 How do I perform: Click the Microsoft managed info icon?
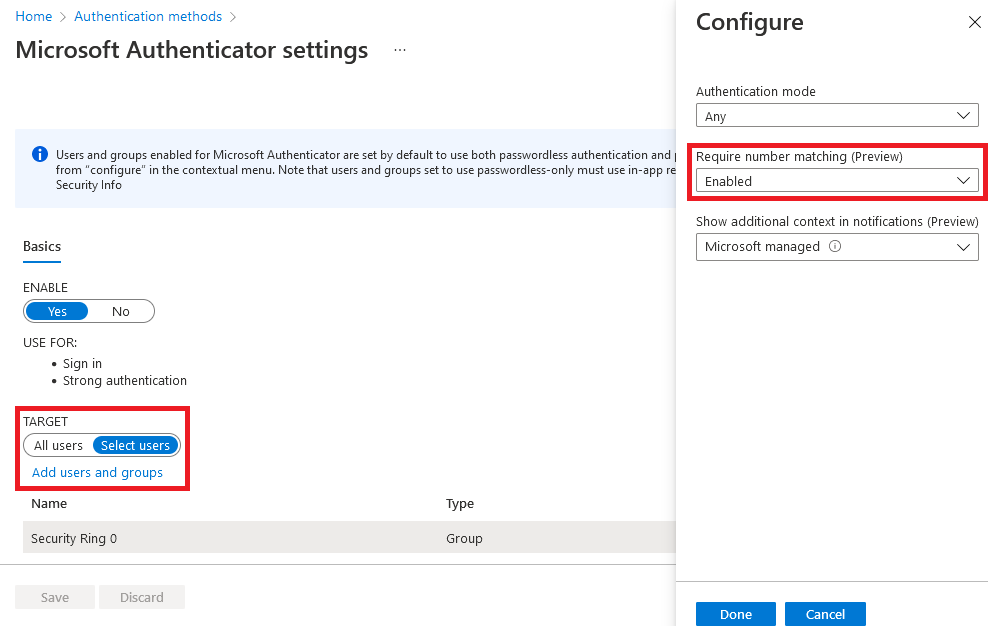click(x=835, y=247)
